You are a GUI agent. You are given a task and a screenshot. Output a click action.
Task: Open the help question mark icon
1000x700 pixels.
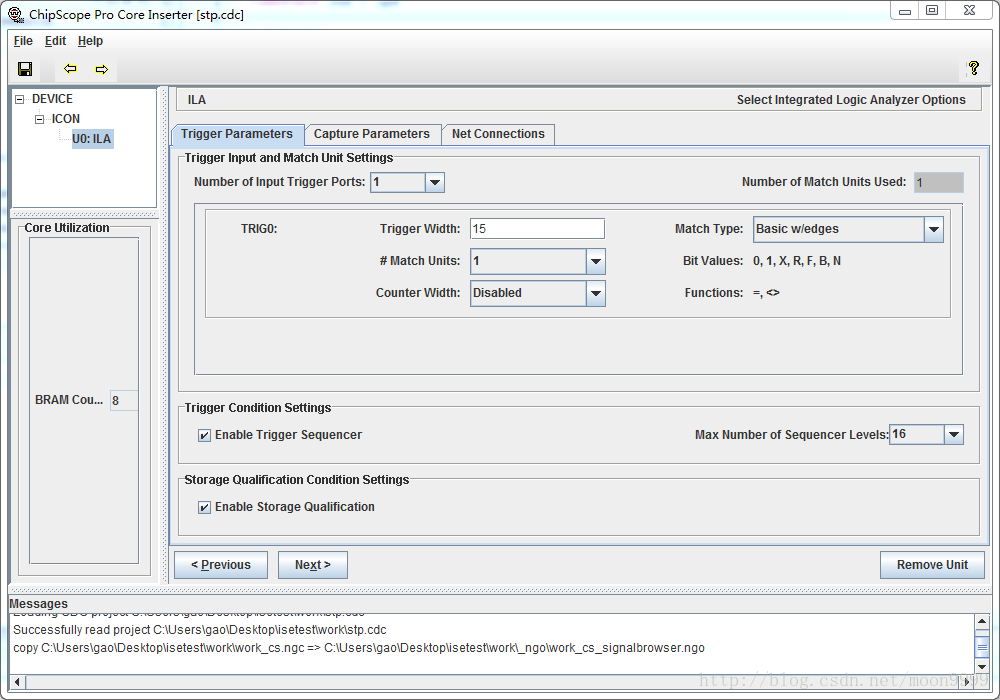point(973,68)
